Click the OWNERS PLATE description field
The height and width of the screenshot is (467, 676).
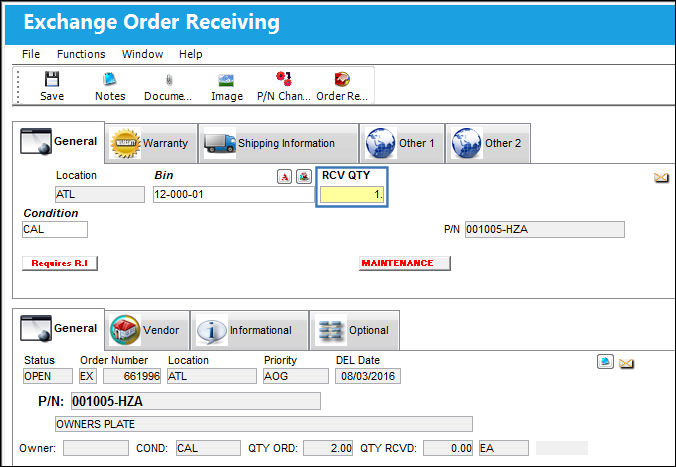[264, 424]
